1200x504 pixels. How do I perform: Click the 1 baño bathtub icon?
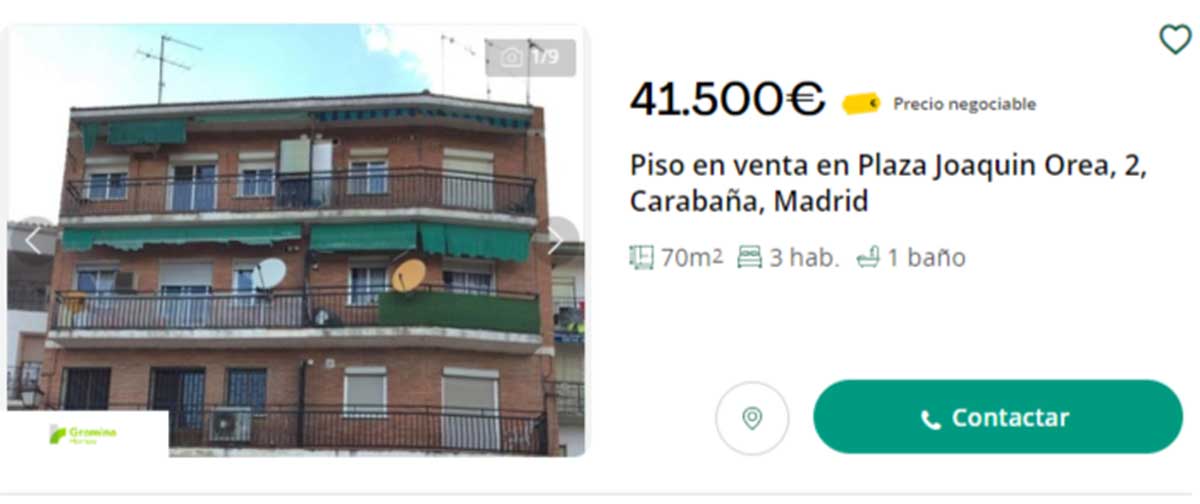tap(868, 258)
